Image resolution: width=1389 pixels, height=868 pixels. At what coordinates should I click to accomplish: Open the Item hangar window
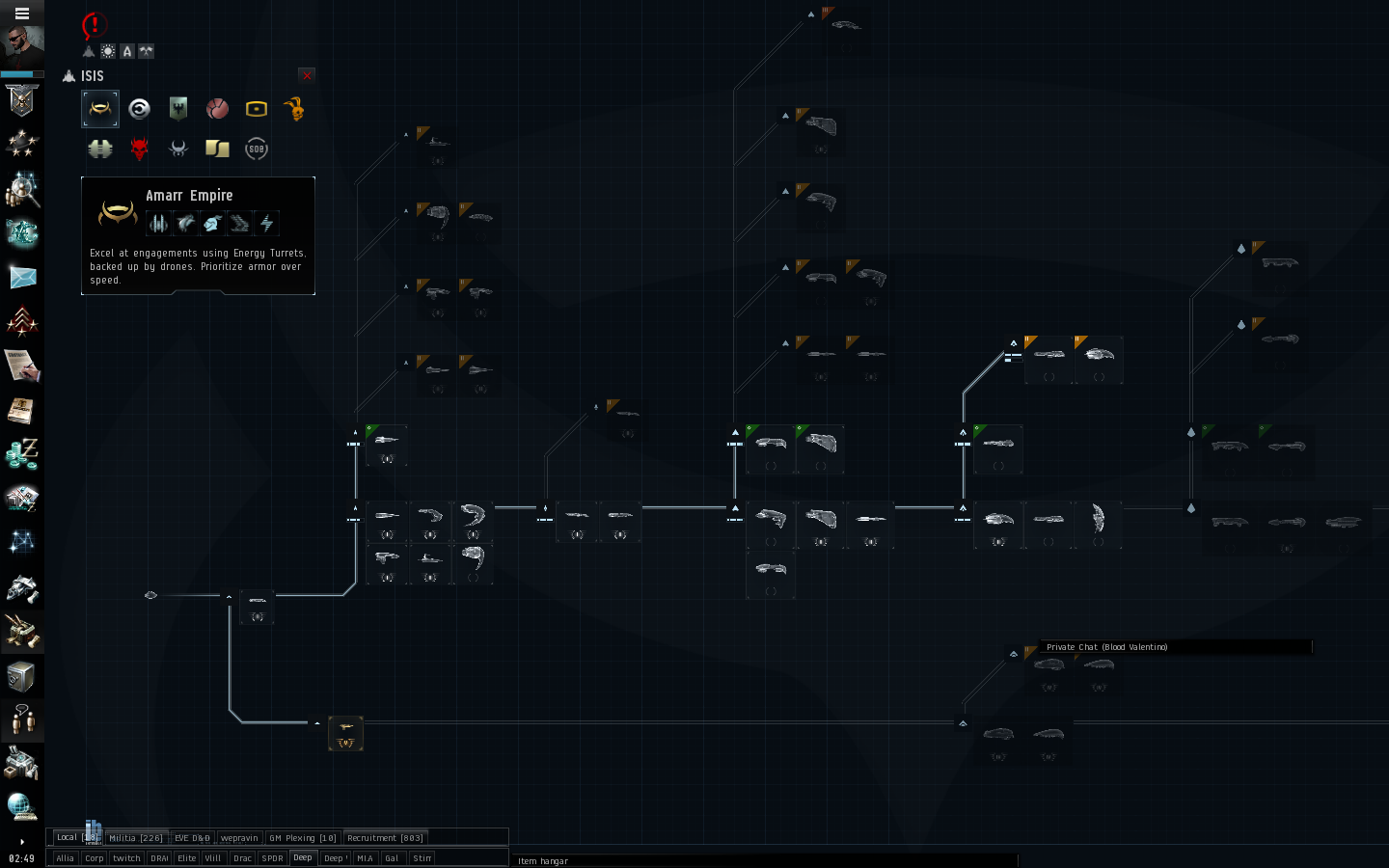pyautogui.click(x=543, y=860)
